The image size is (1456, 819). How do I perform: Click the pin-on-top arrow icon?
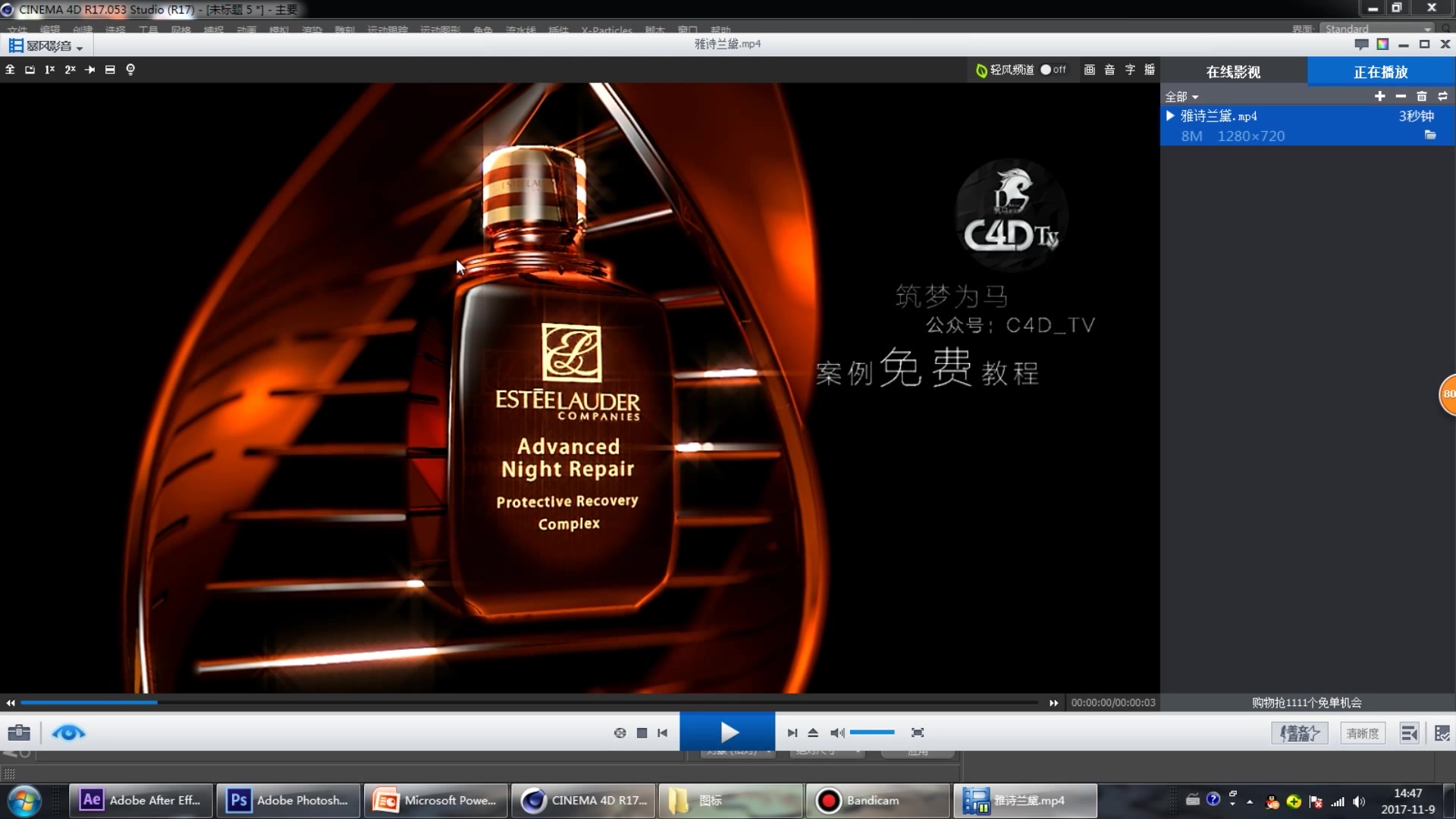[x=89, y=70]
